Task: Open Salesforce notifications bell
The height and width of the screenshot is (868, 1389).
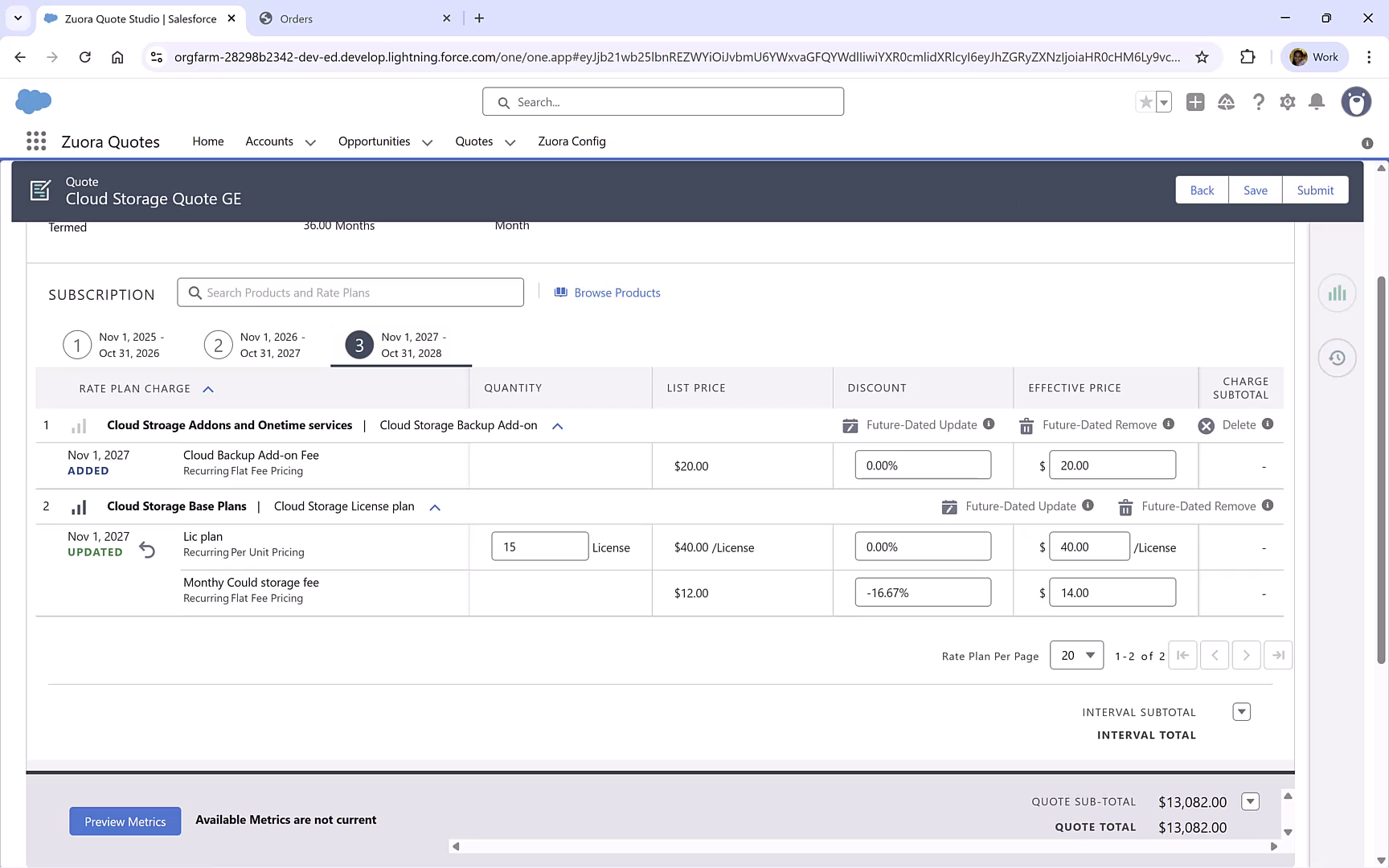Action: click(1316, 102)
